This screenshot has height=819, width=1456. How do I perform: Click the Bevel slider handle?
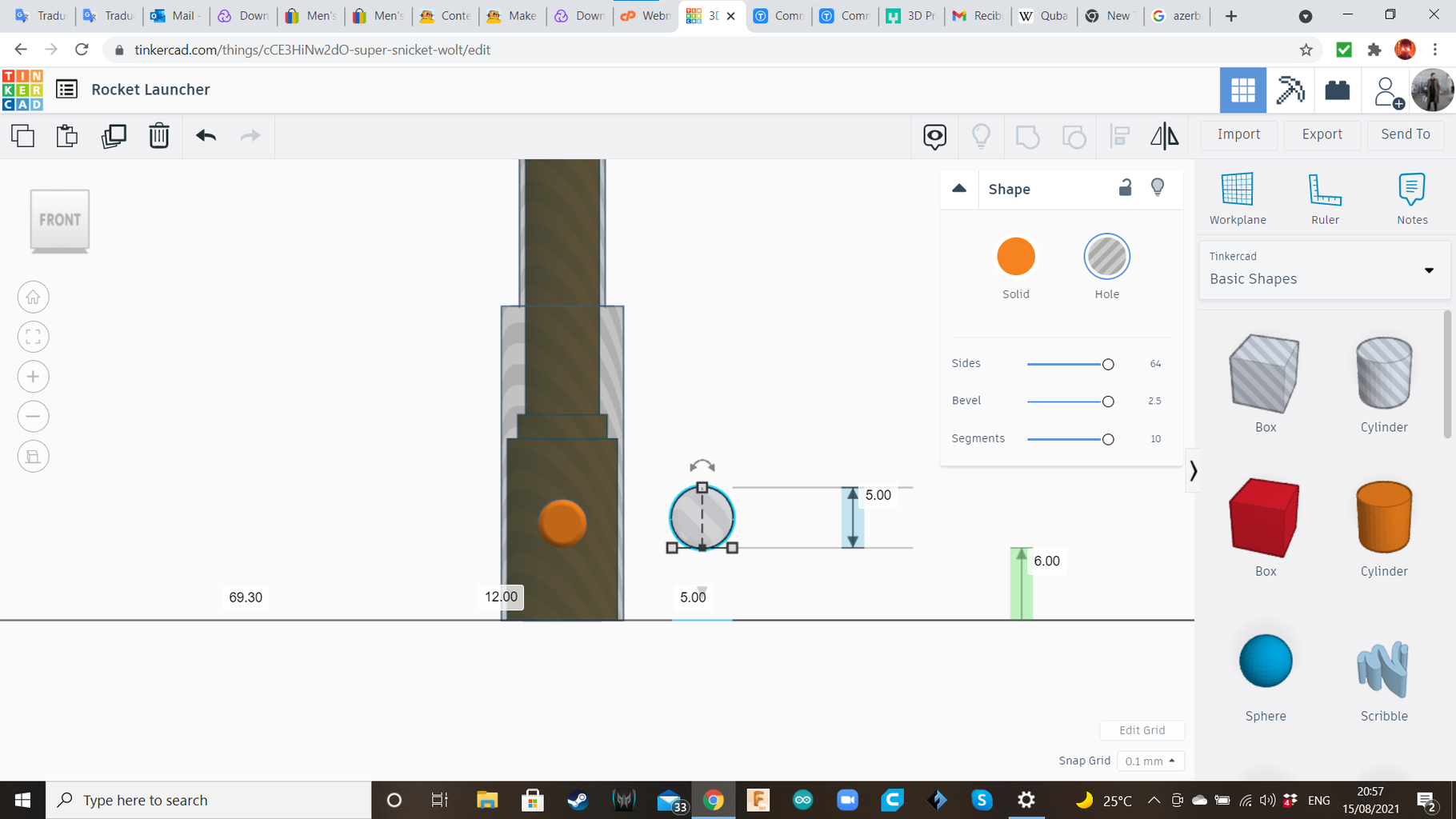[1108, 402]
